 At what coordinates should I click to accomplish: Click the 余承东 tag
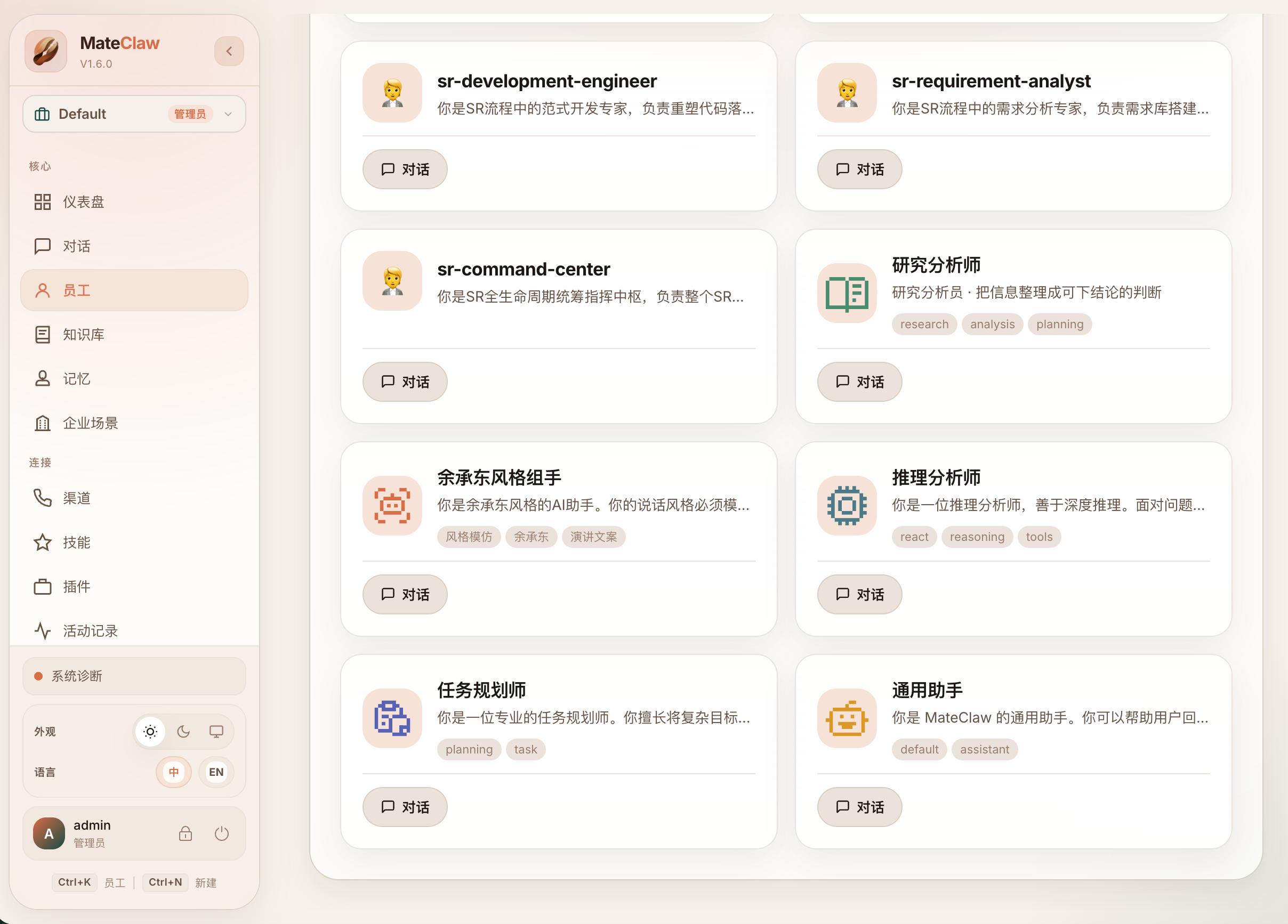[x=532, y=537]
